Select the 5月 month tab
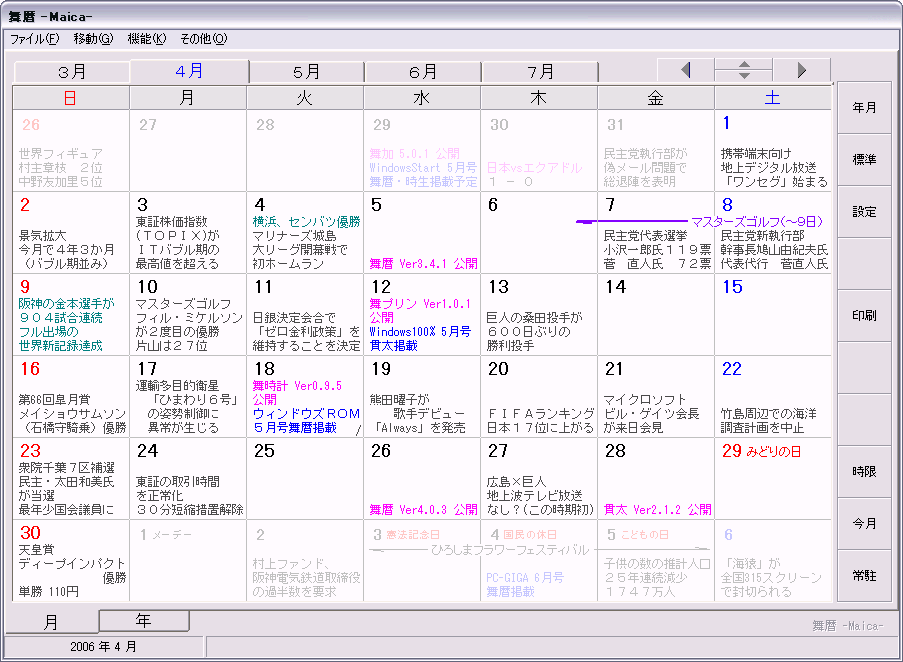 click(306, 72)
